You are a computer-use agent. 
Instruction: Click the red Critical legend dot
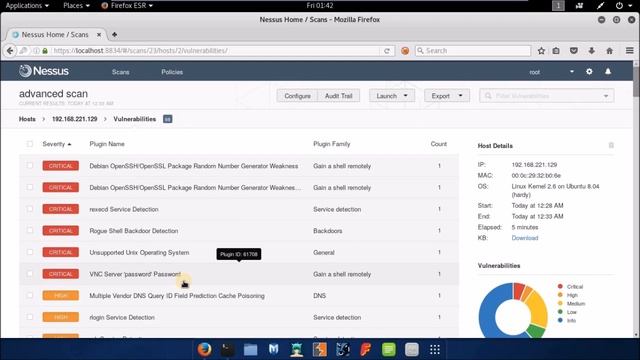click(560, 287)
